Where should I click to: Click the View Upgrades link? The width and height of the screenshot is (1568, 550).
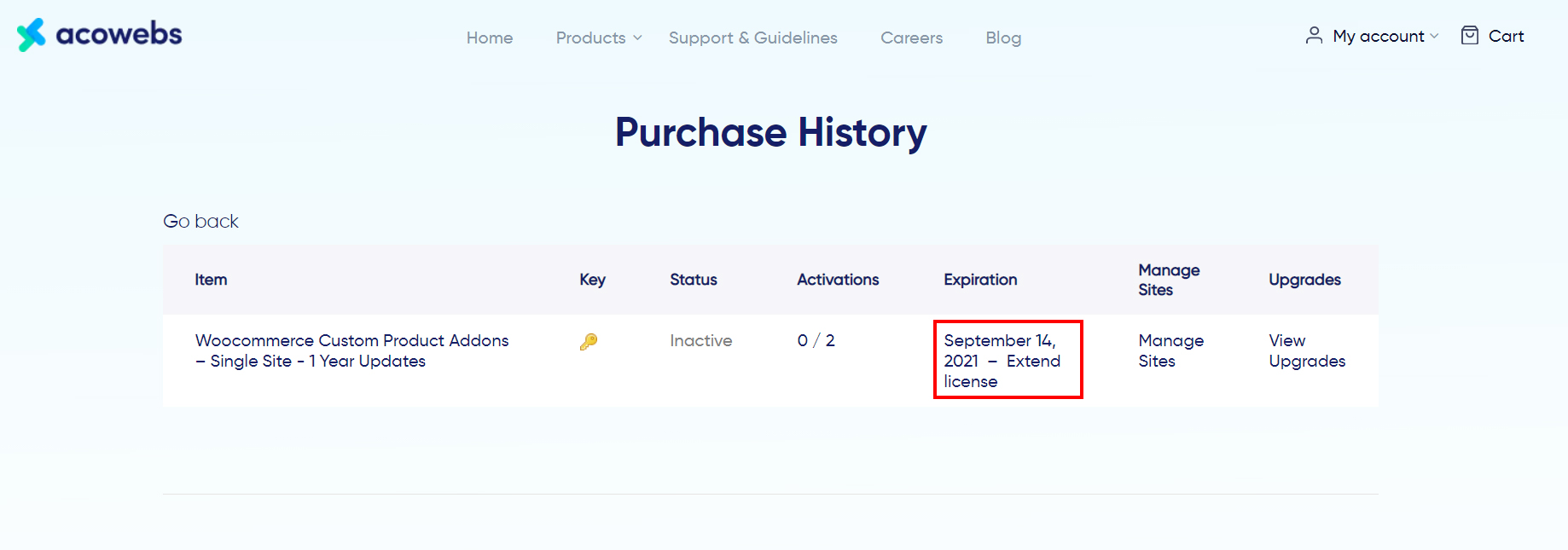1306,350
